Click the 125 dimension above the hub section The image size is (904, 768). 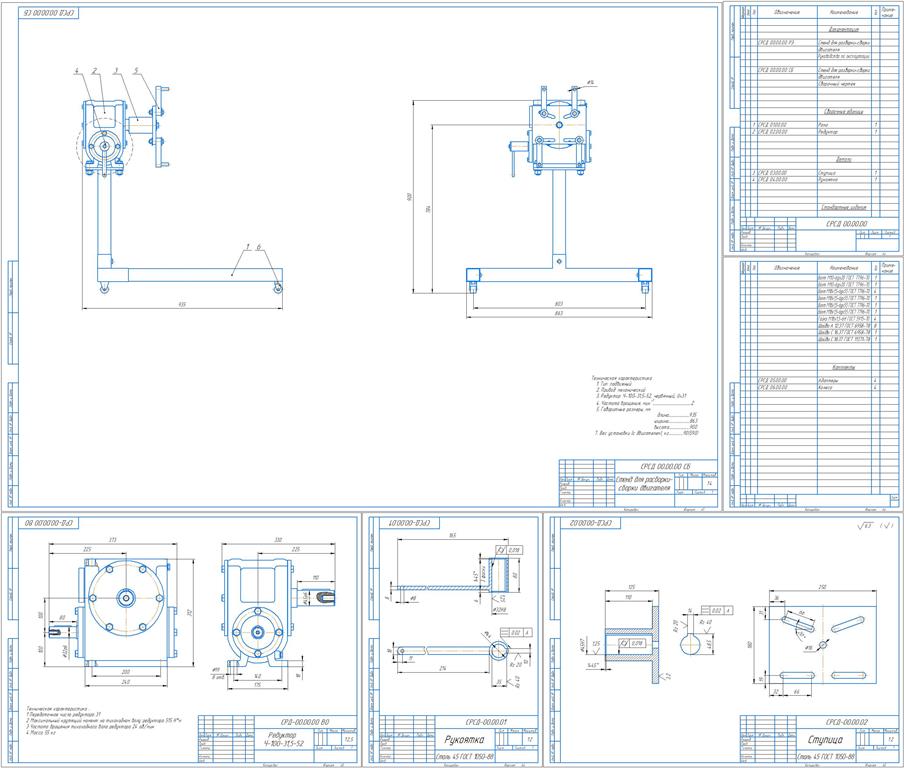(x=631, y=588)
